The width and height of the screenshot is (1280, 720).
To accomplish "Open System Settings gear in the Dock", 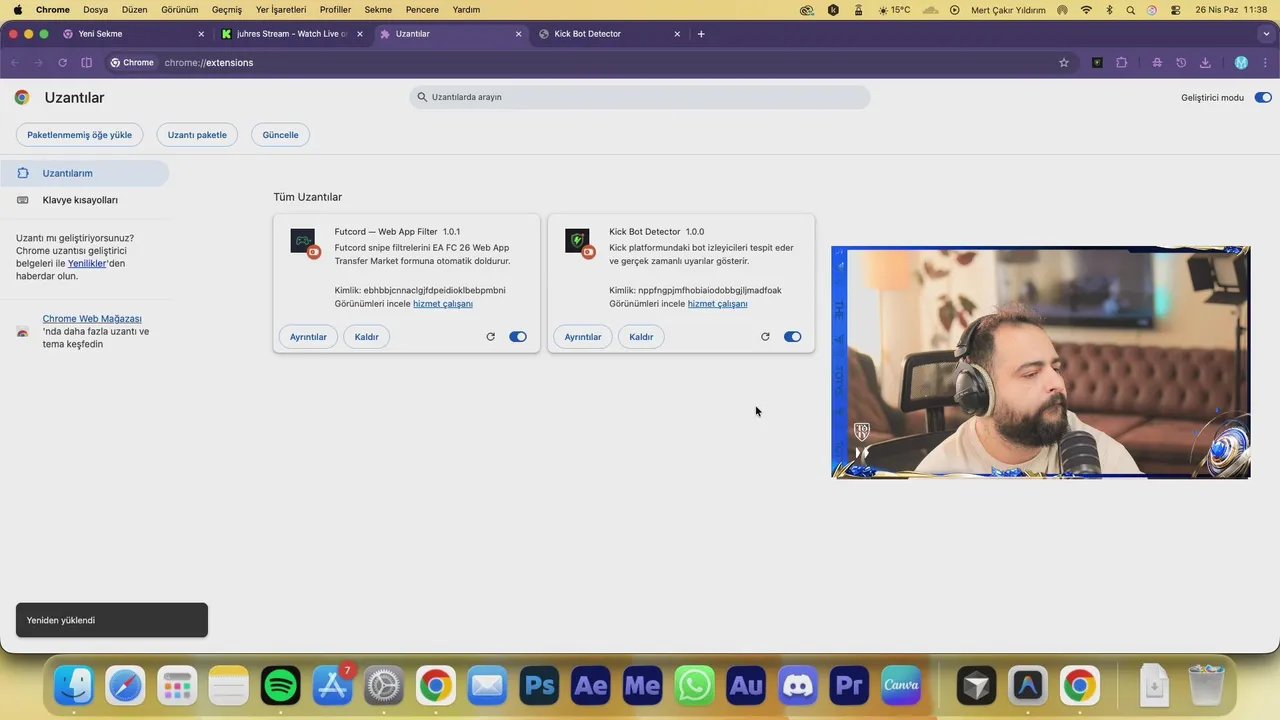I will (x=384, y=686).
